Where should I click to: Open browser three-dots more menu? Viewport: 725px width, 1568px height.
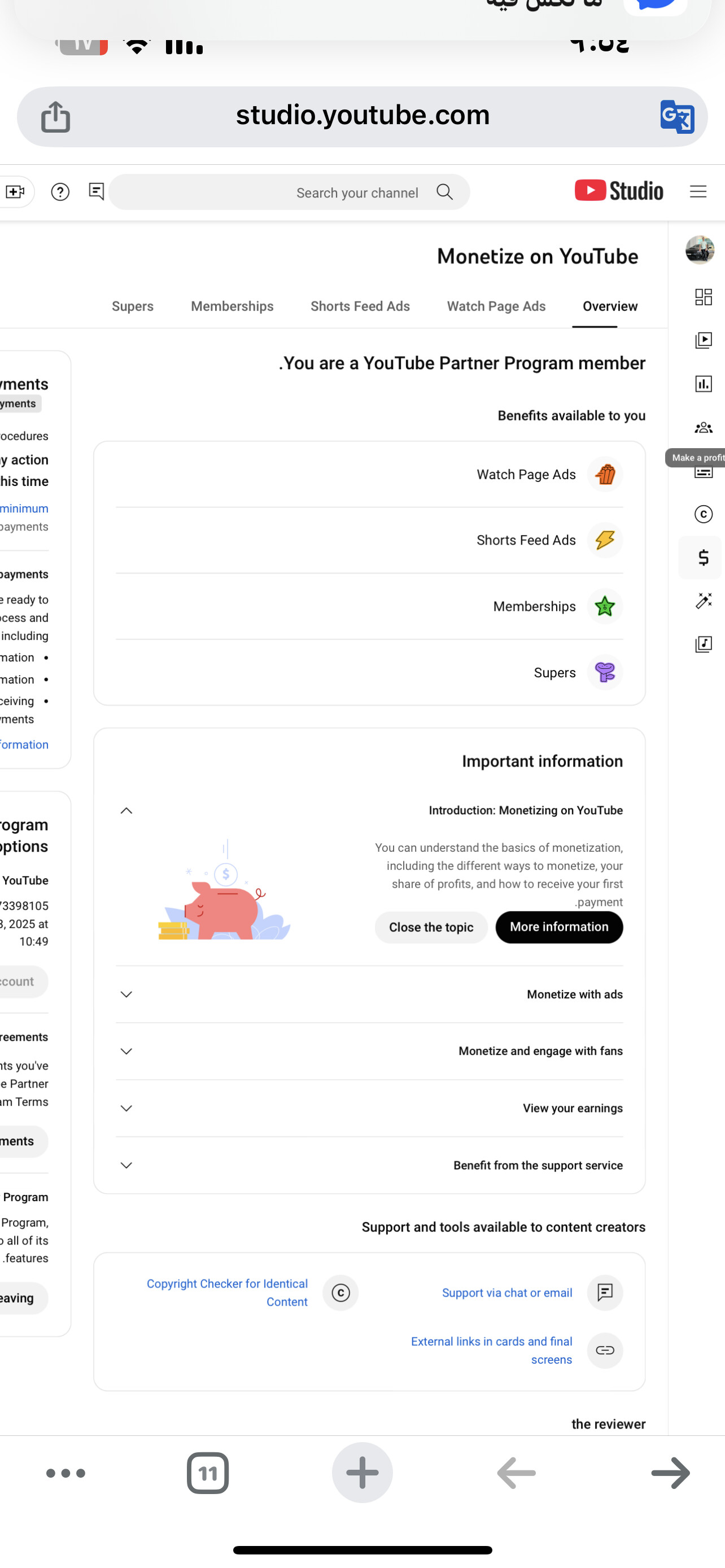tap(65, 1473)
